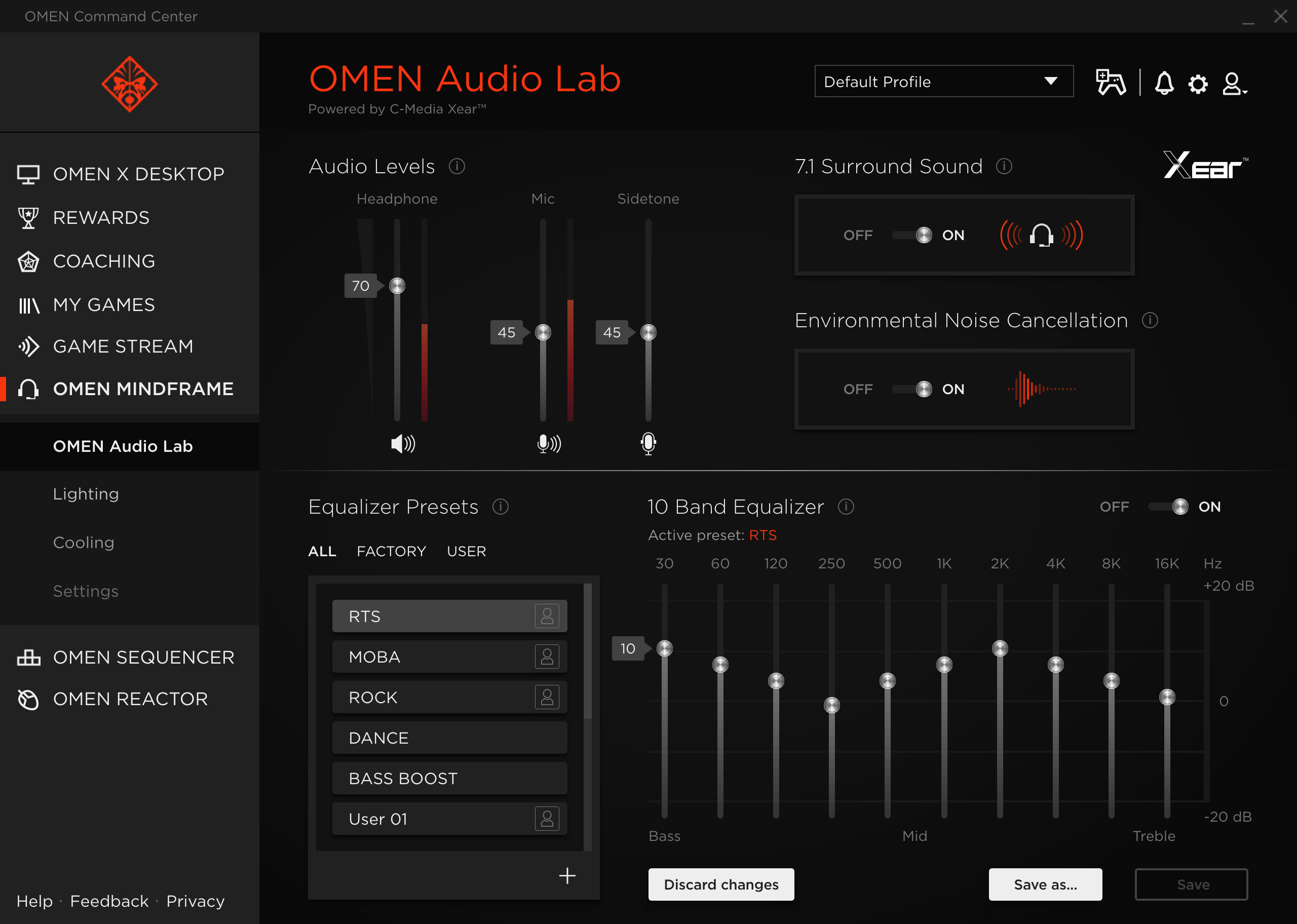The image size is (1297, 924).
Task: Go to Cooling submenu
Action: coord(84,542)
